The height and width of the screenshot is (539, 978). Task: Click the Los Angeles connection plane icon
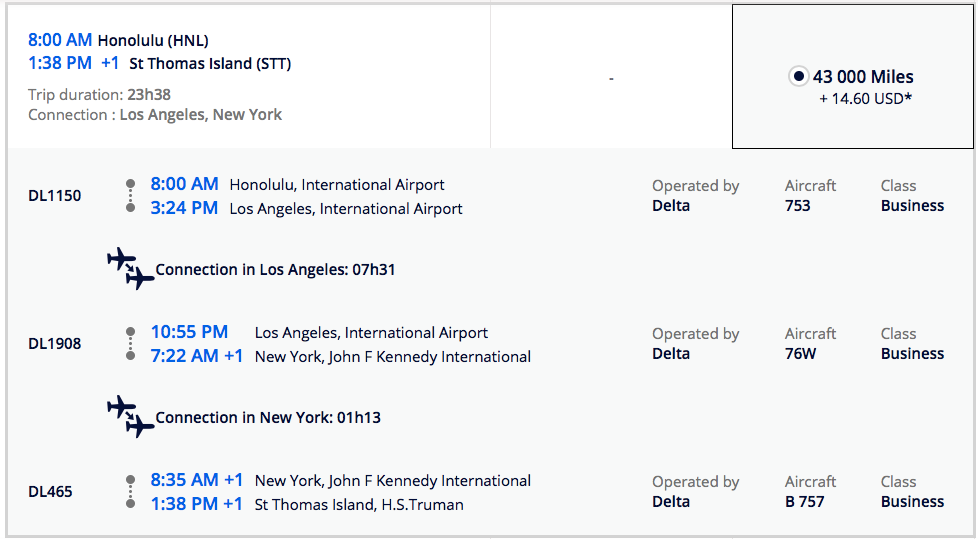(131, 269)
